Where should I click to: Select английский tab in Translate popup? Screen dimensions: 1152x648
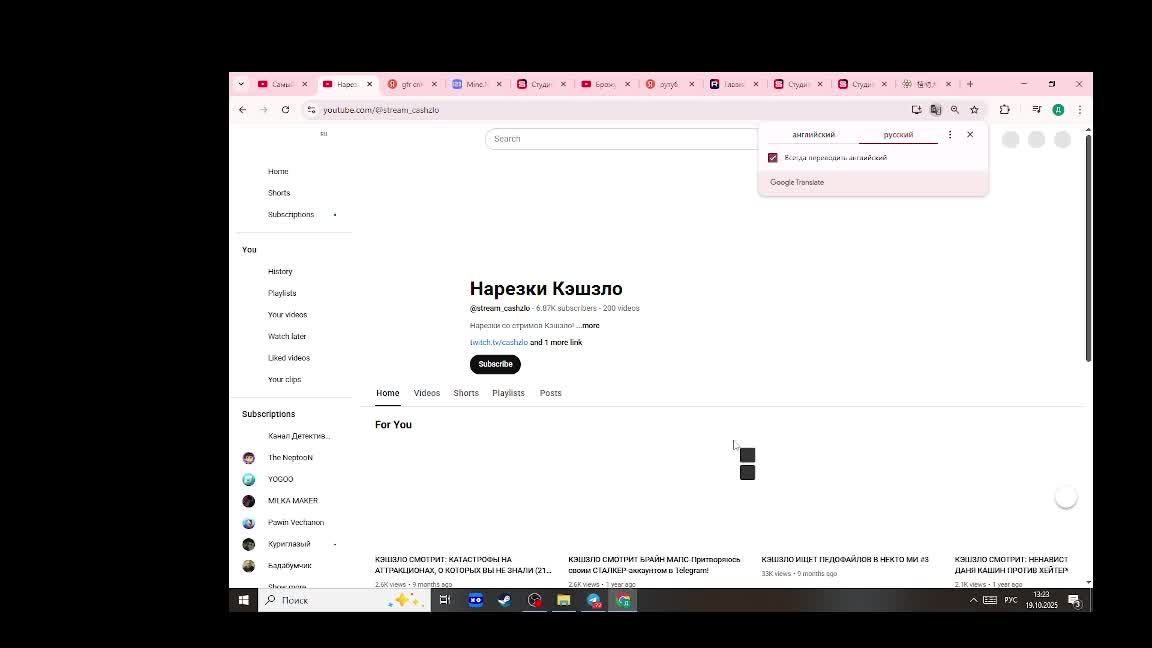[813, 134]
